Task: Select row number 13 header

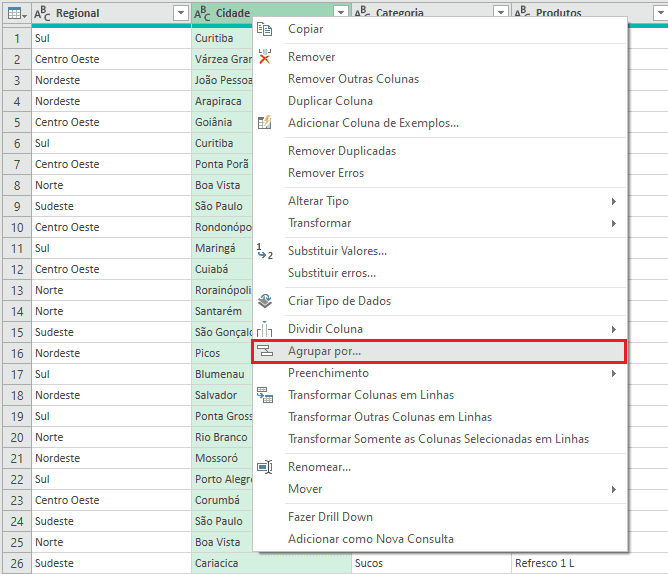Action: tap(17, 291)
